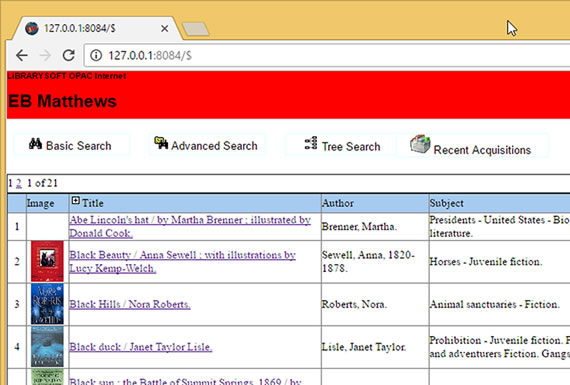
Task: Click the EB Matthews heading
Action: click(x=62, y=101)
